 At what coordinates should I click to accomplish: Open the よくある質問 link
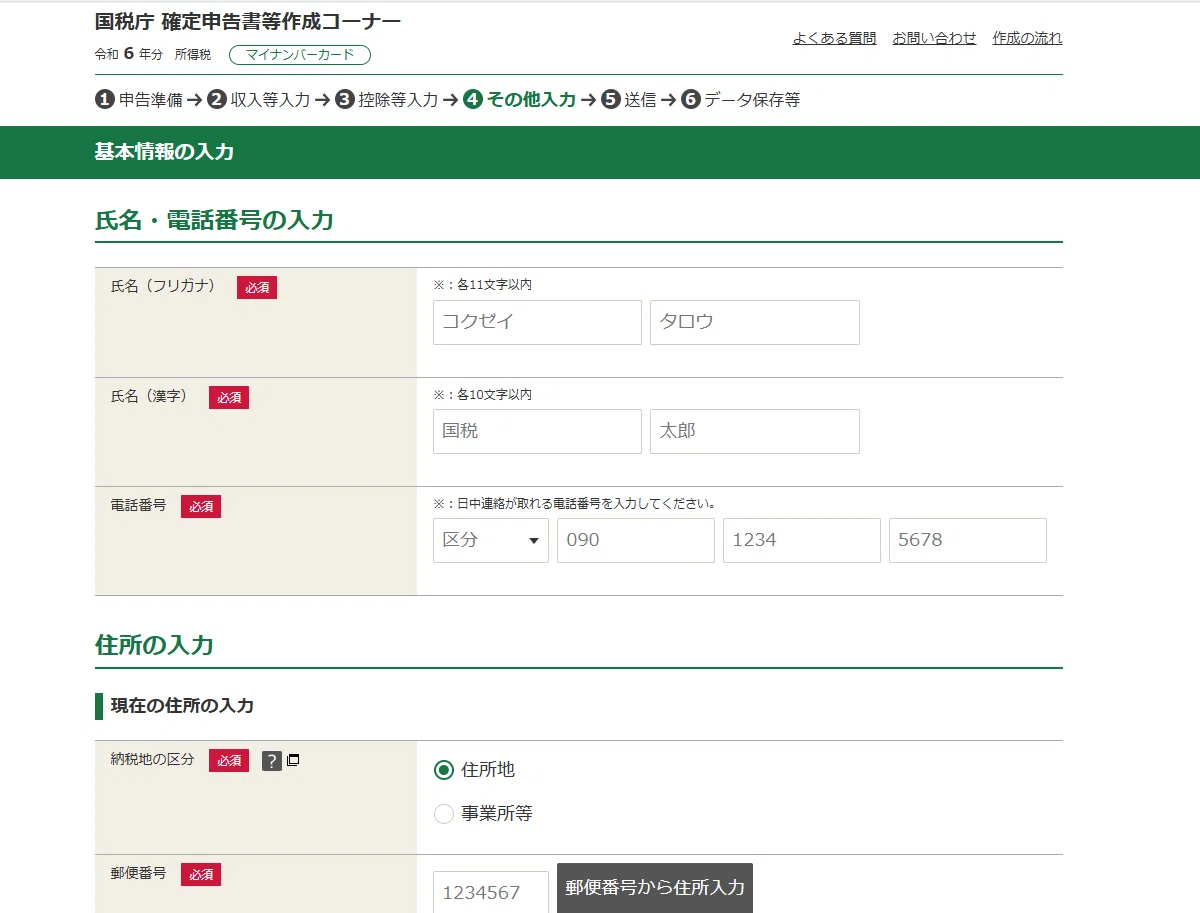(834, 38)
